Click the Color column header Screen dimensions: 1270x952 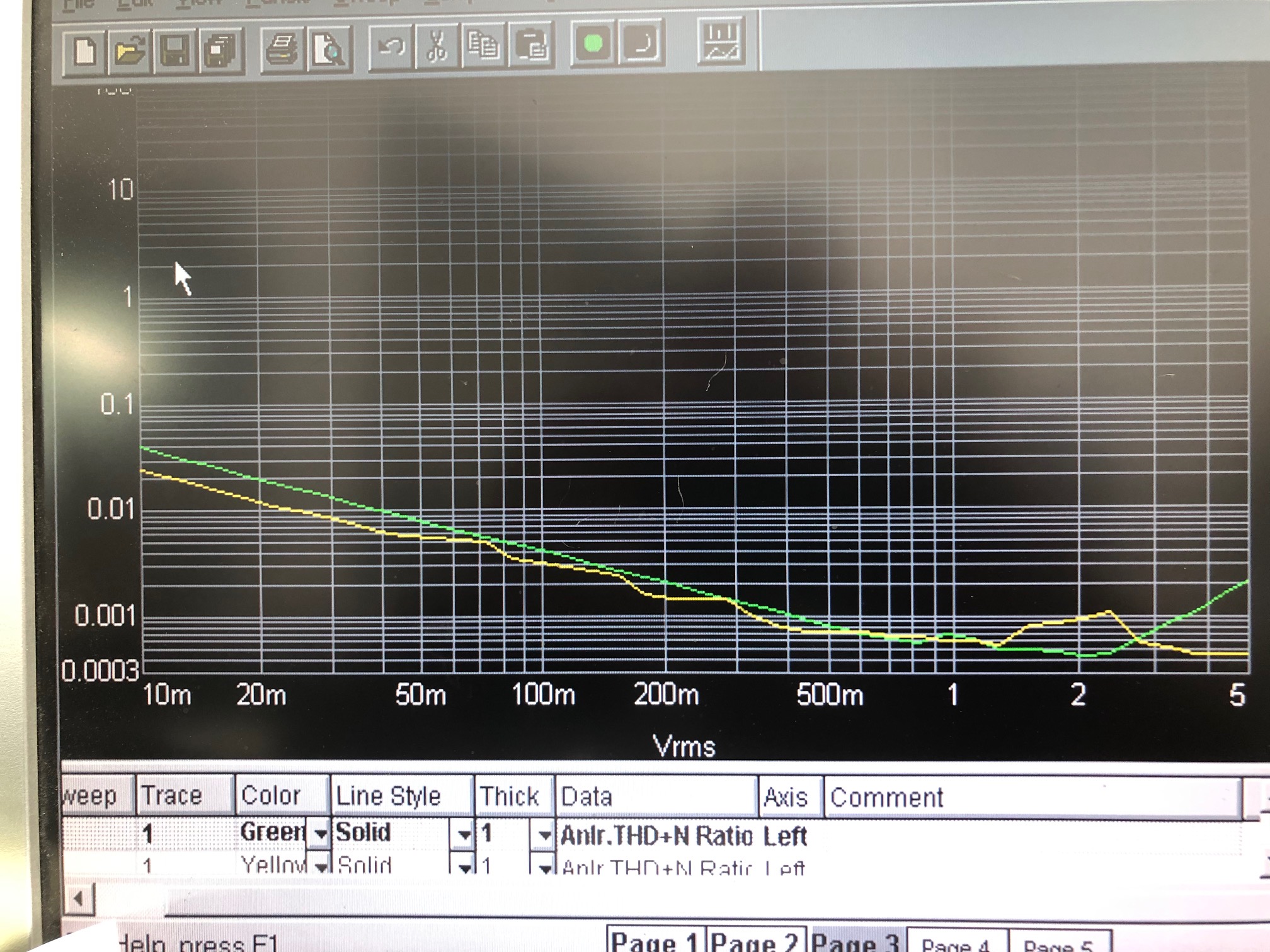282,796
